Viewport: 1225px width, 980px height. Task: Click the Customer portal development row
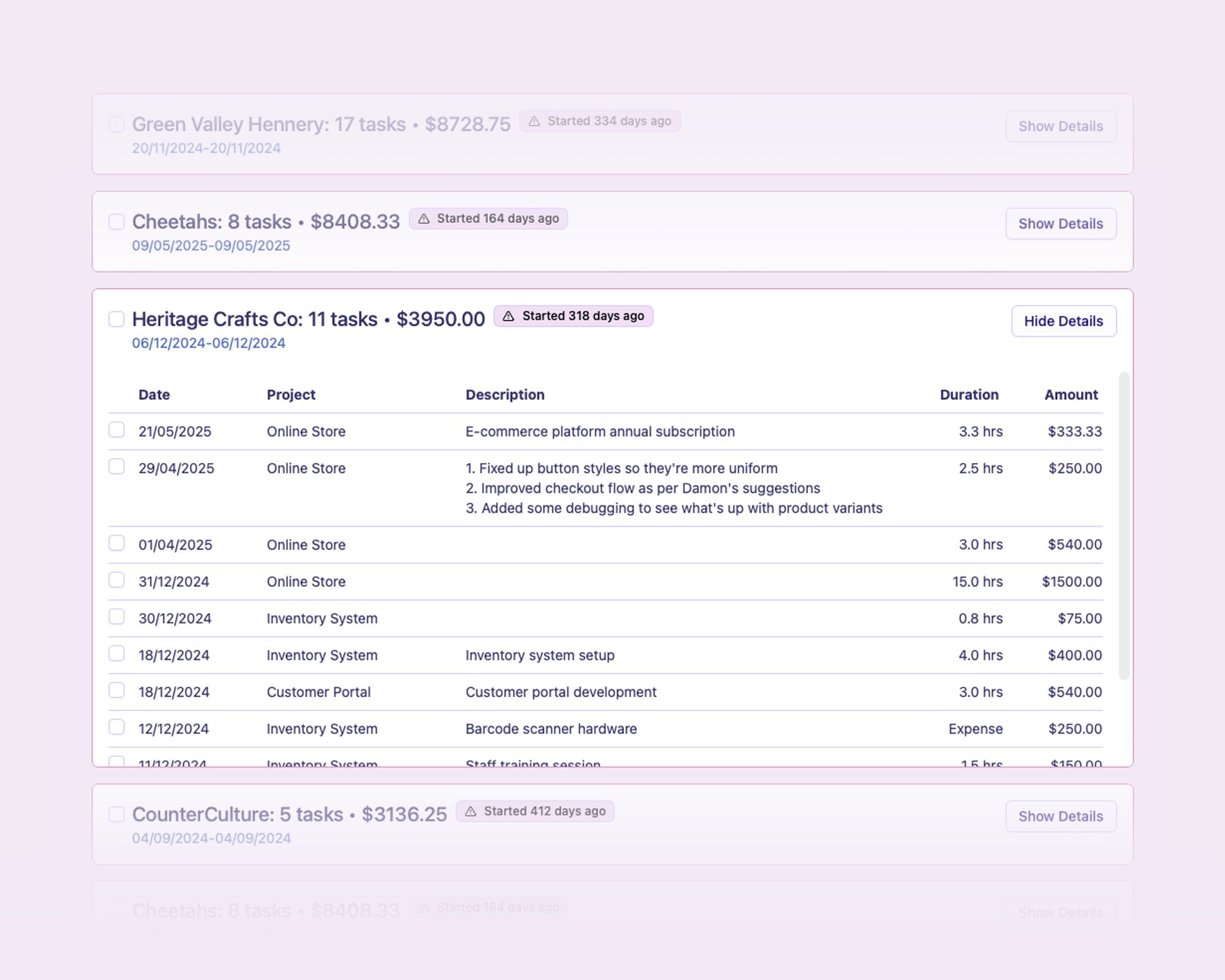pyautogui.click(x=560, y=692)
